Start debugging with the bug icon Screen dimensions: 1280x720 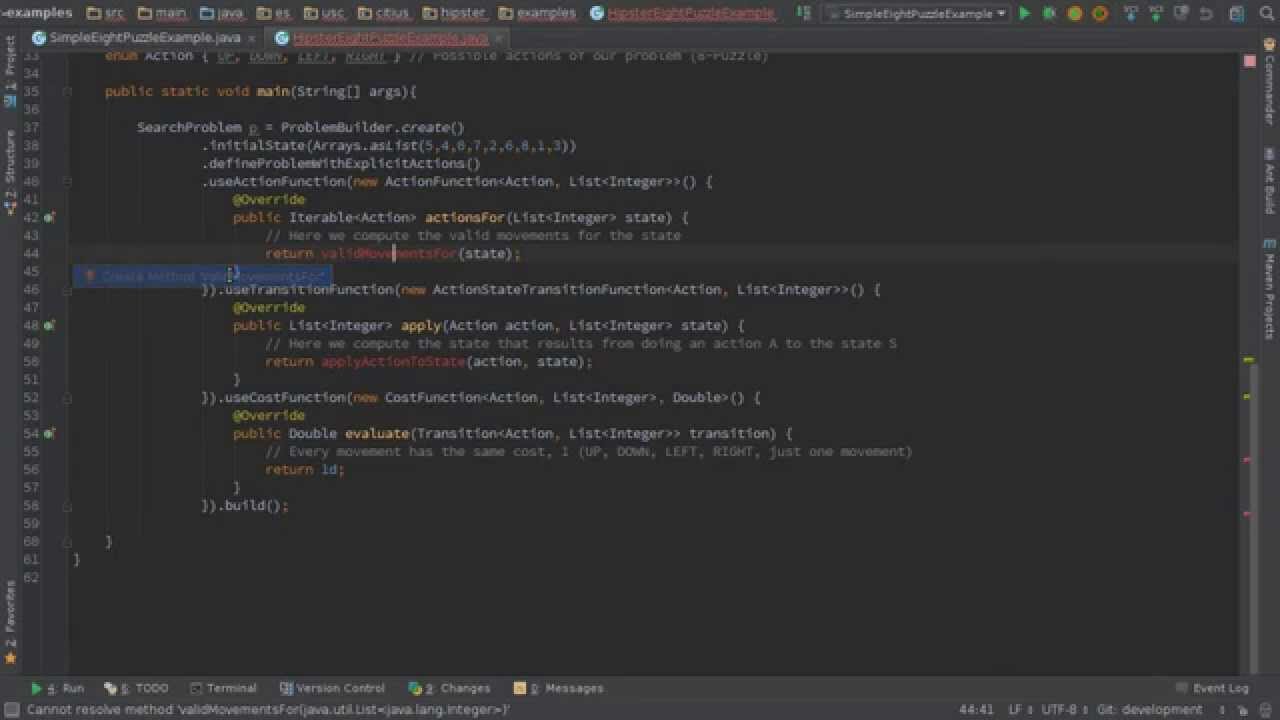click(1049, 14)
